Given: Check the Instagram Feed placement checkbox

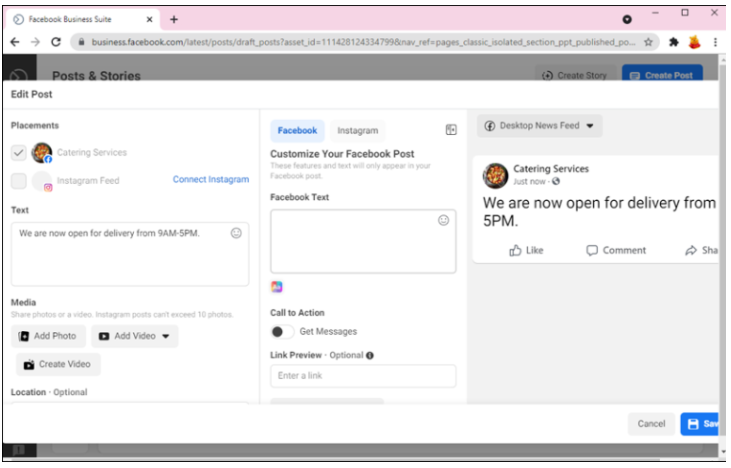Looking at the screenshot, I should (x=19, y=181).
